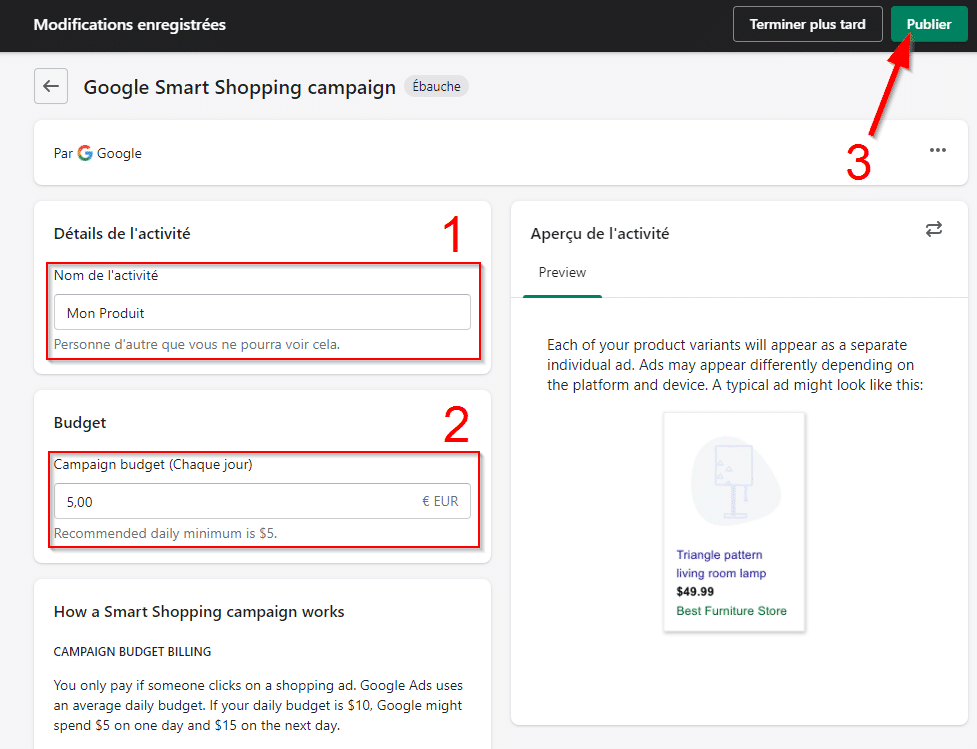The height and width of the screenshot is (749, 977).
Task: Click the lamp illustration in ad preview
Action: point(734,478)
